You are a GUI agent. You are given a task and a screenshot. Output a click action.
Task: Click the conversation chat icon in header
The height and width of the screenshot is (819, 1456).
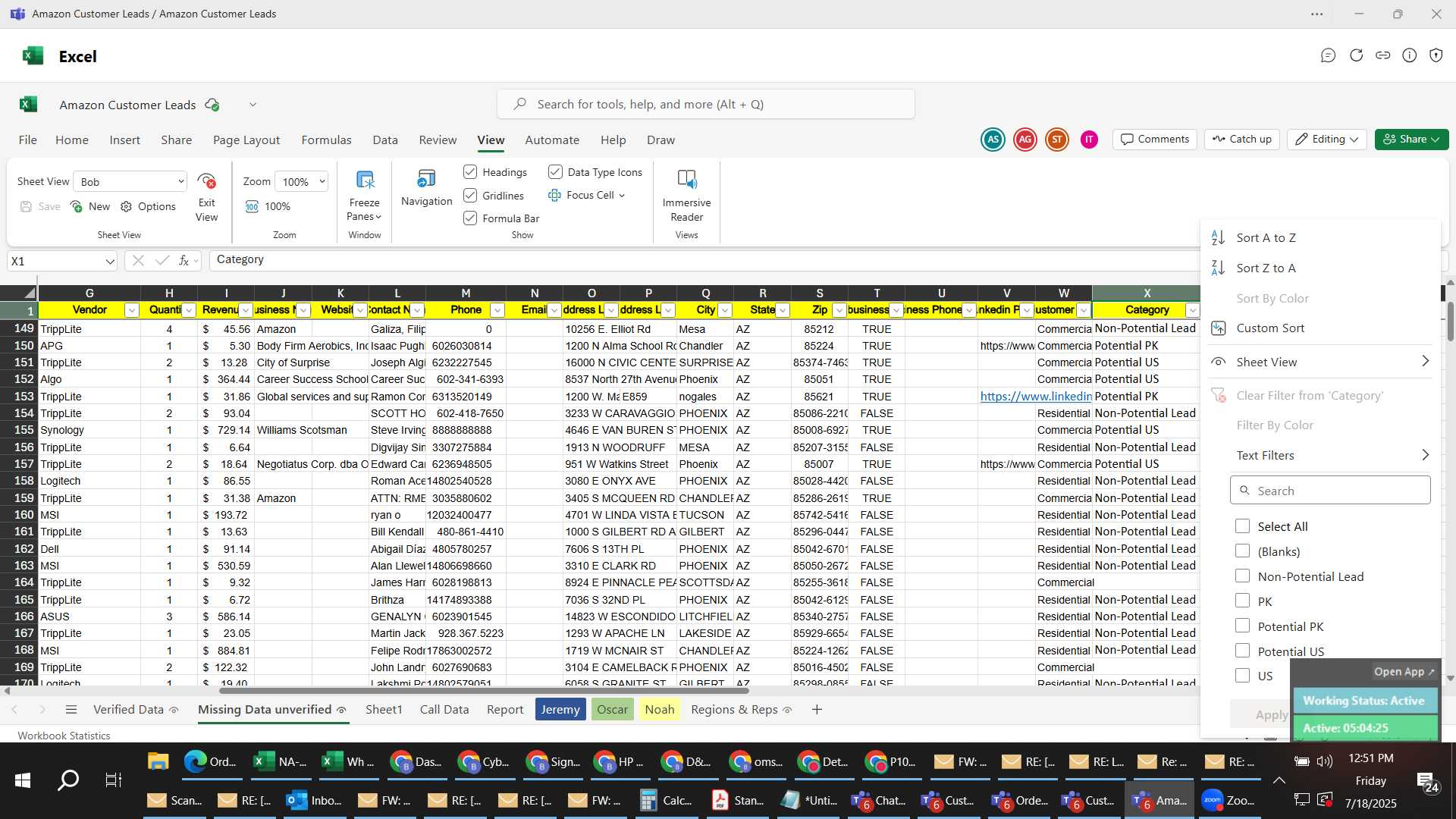click(x=1328, y=55)
